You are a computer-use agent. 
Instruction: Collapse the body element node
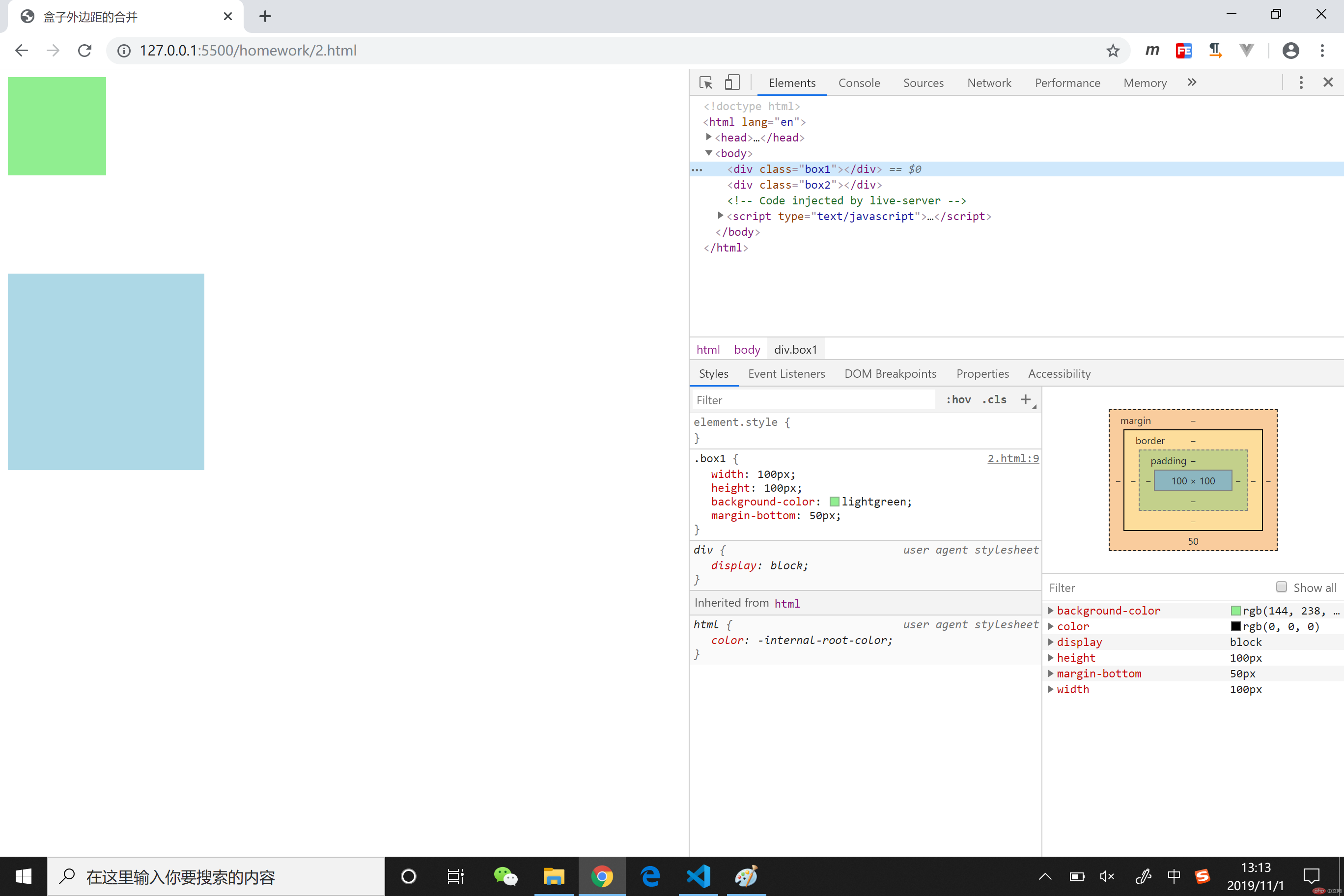pos(708,153)
